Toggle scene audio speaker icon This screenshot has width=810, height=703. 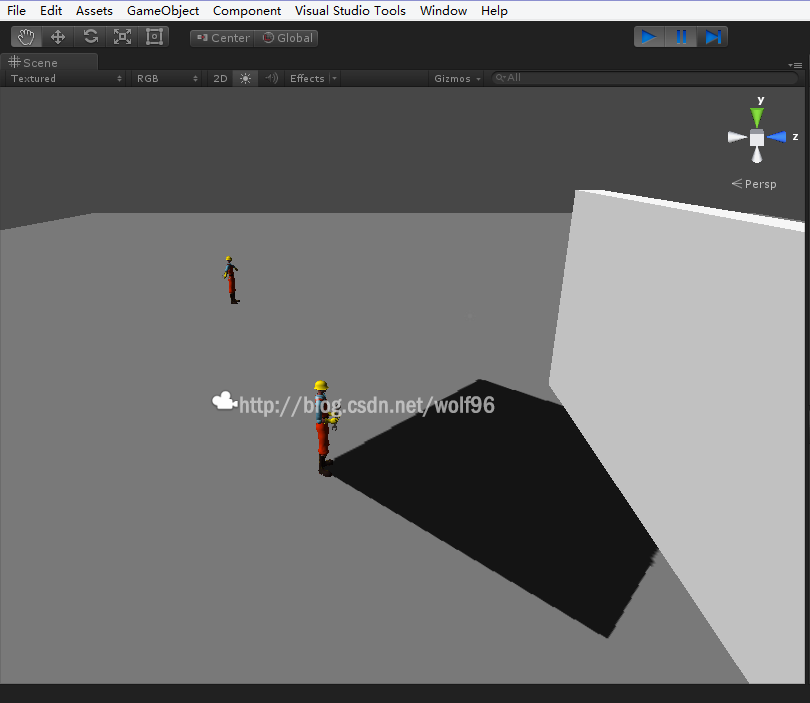(271, 79)
